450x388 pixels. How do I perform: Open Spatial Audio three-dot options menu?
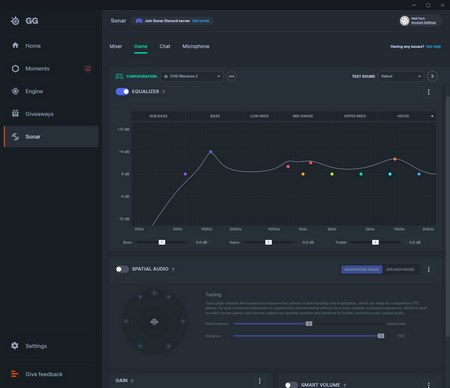click(x=429, y=269)
